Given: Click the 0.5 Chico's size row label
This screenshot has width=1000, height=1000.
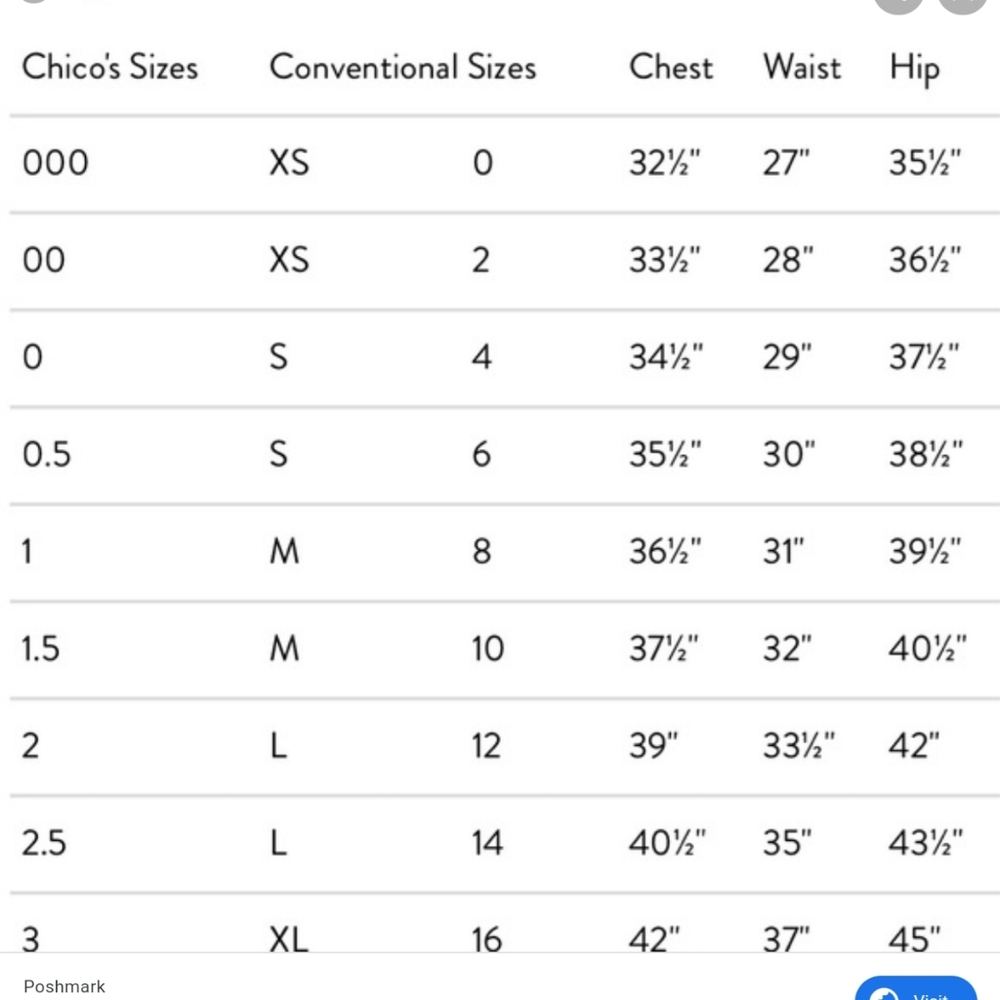Looking at the screenshot, I should point(46,455).
